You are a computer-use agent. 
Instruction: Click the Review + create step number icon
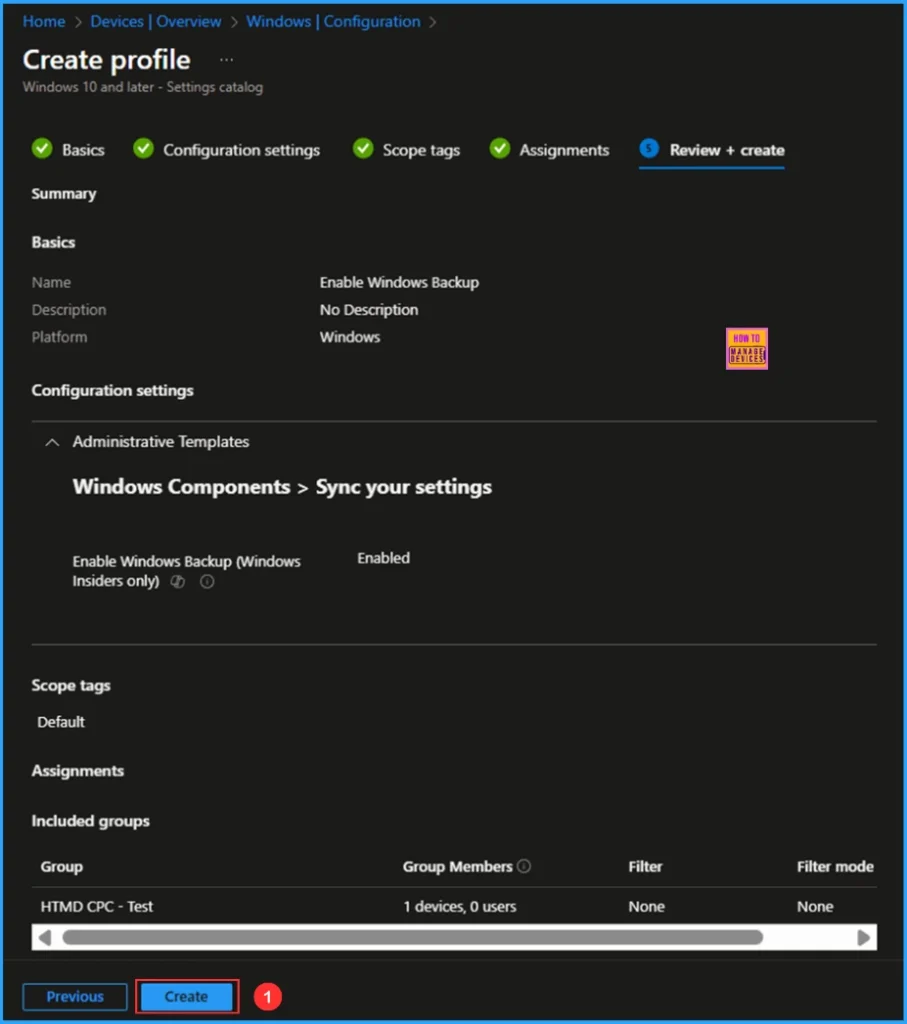[x=649, y=149]
